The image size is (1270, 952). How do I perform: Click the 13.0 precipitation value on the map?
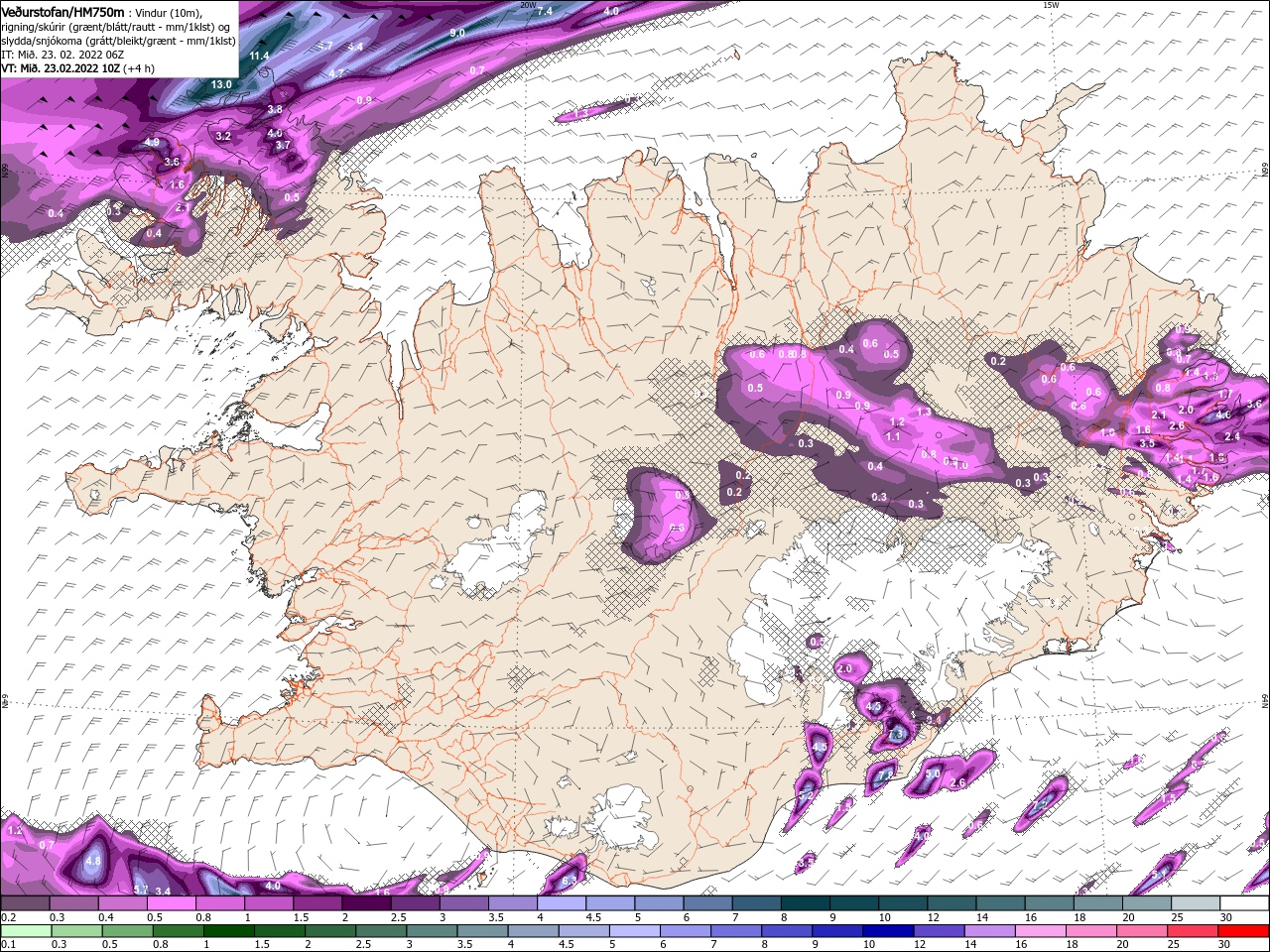click(x=220, y=85)
